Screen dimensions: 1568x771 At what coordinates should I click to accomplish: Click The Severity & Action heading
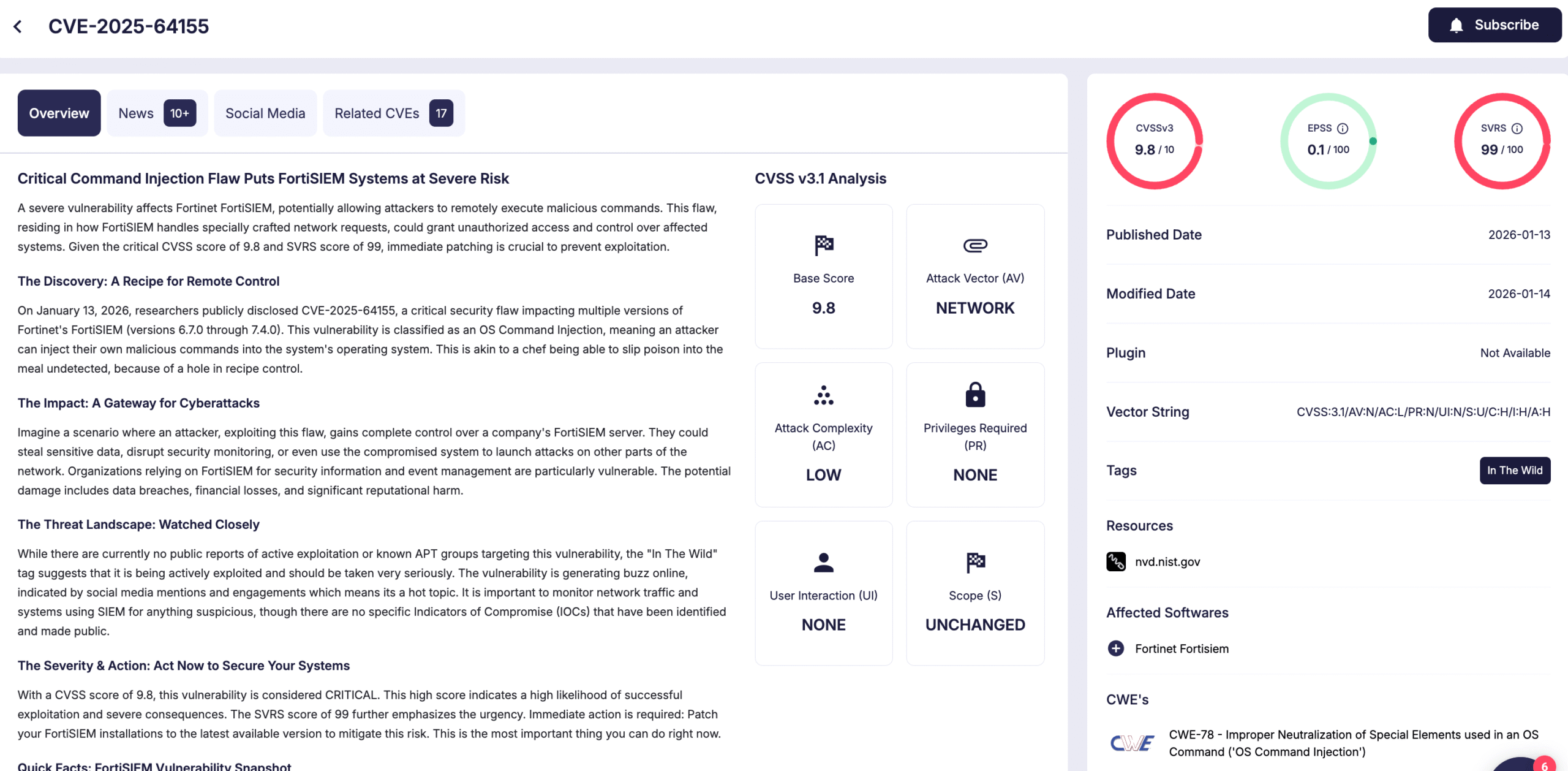[x=184, y=666]
